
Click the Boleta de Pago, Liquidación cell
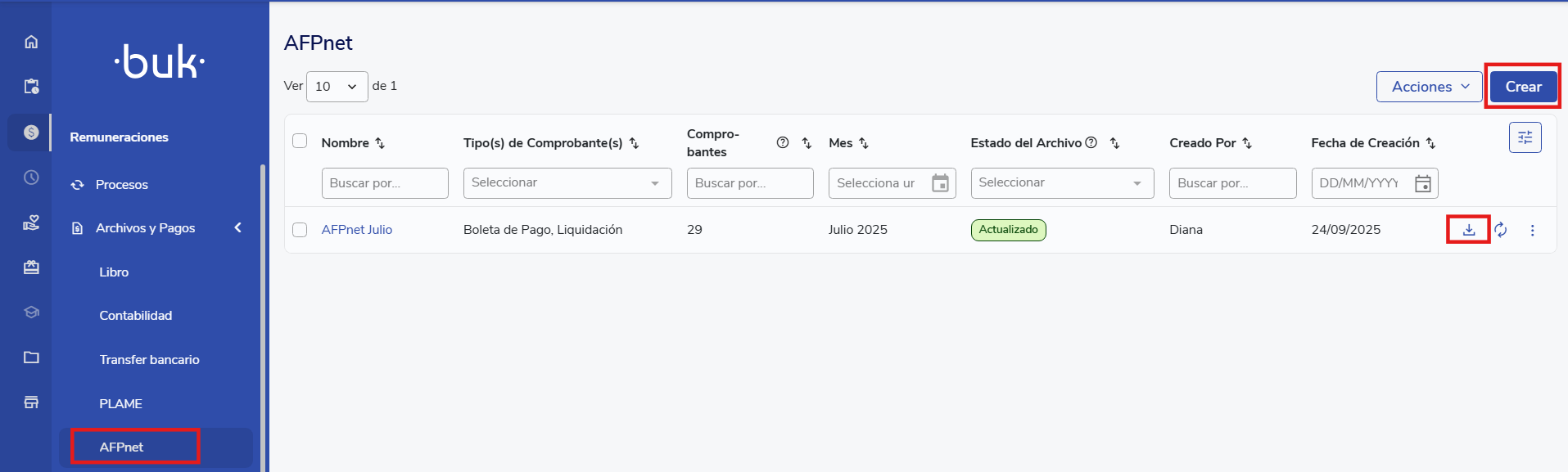click(543, 230)
